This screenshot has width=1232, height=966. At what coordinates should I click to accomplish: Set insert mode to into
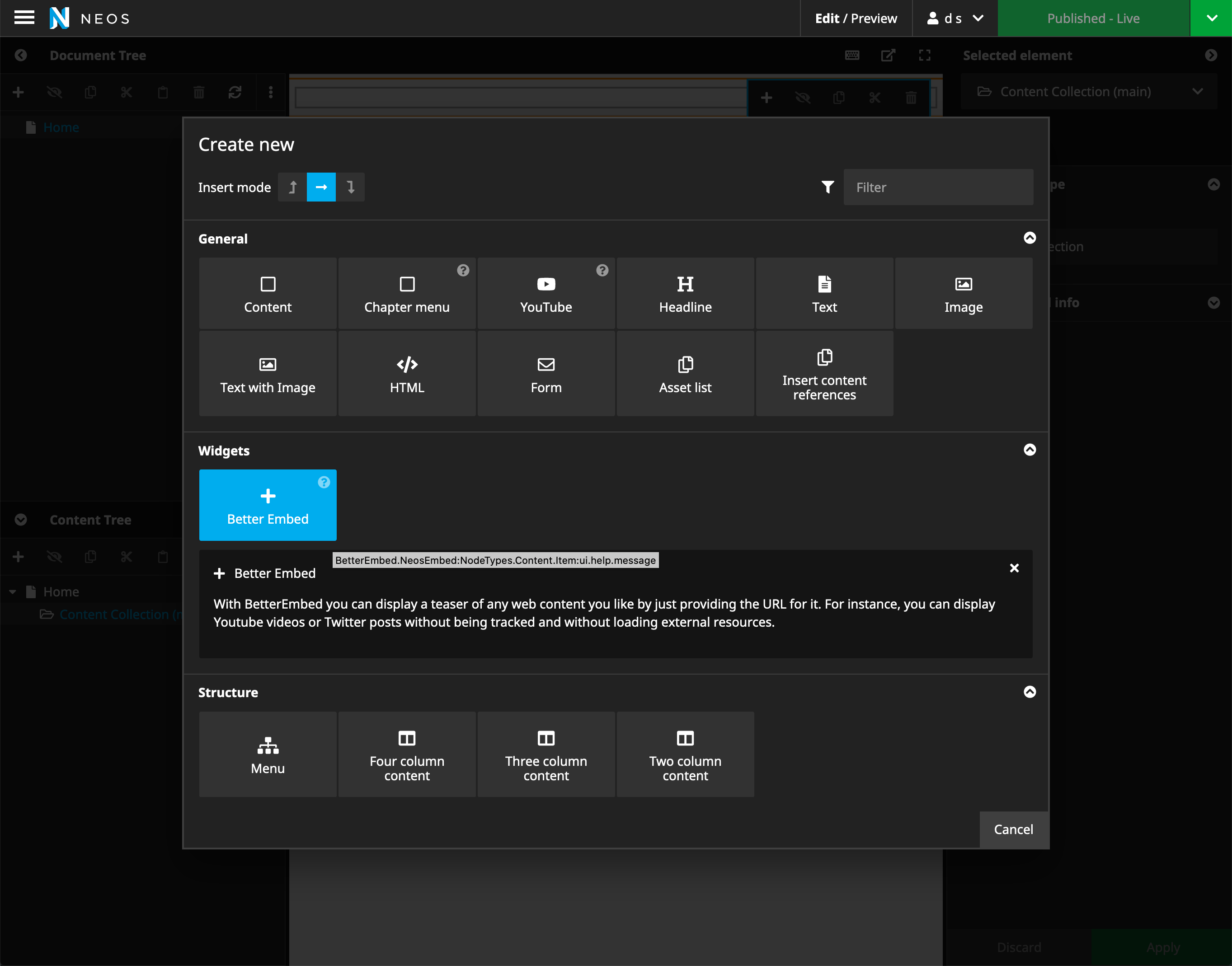(x=321, y=187)
